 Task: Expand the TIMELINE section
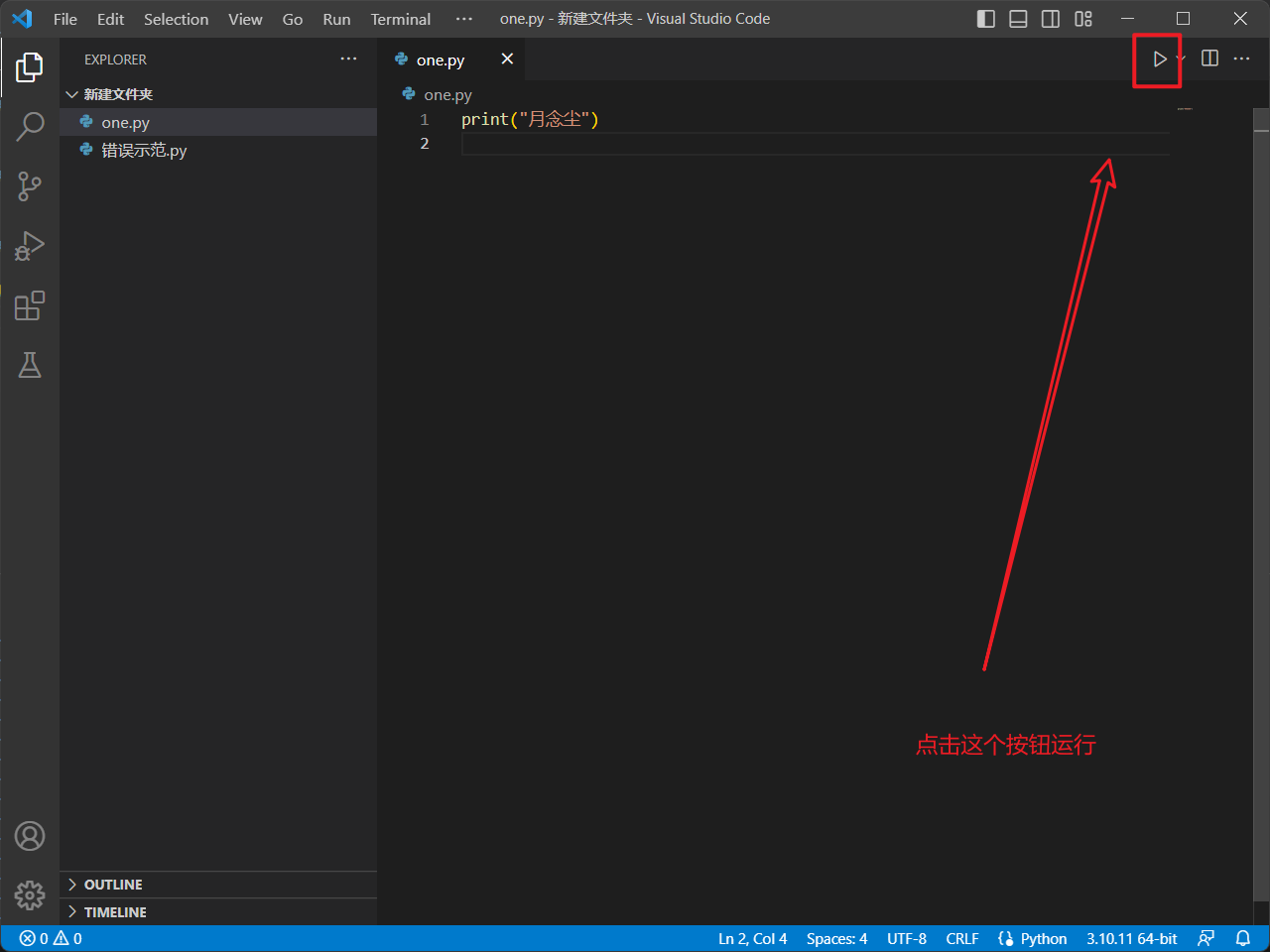pyautogui.click(x=115, y=912)
